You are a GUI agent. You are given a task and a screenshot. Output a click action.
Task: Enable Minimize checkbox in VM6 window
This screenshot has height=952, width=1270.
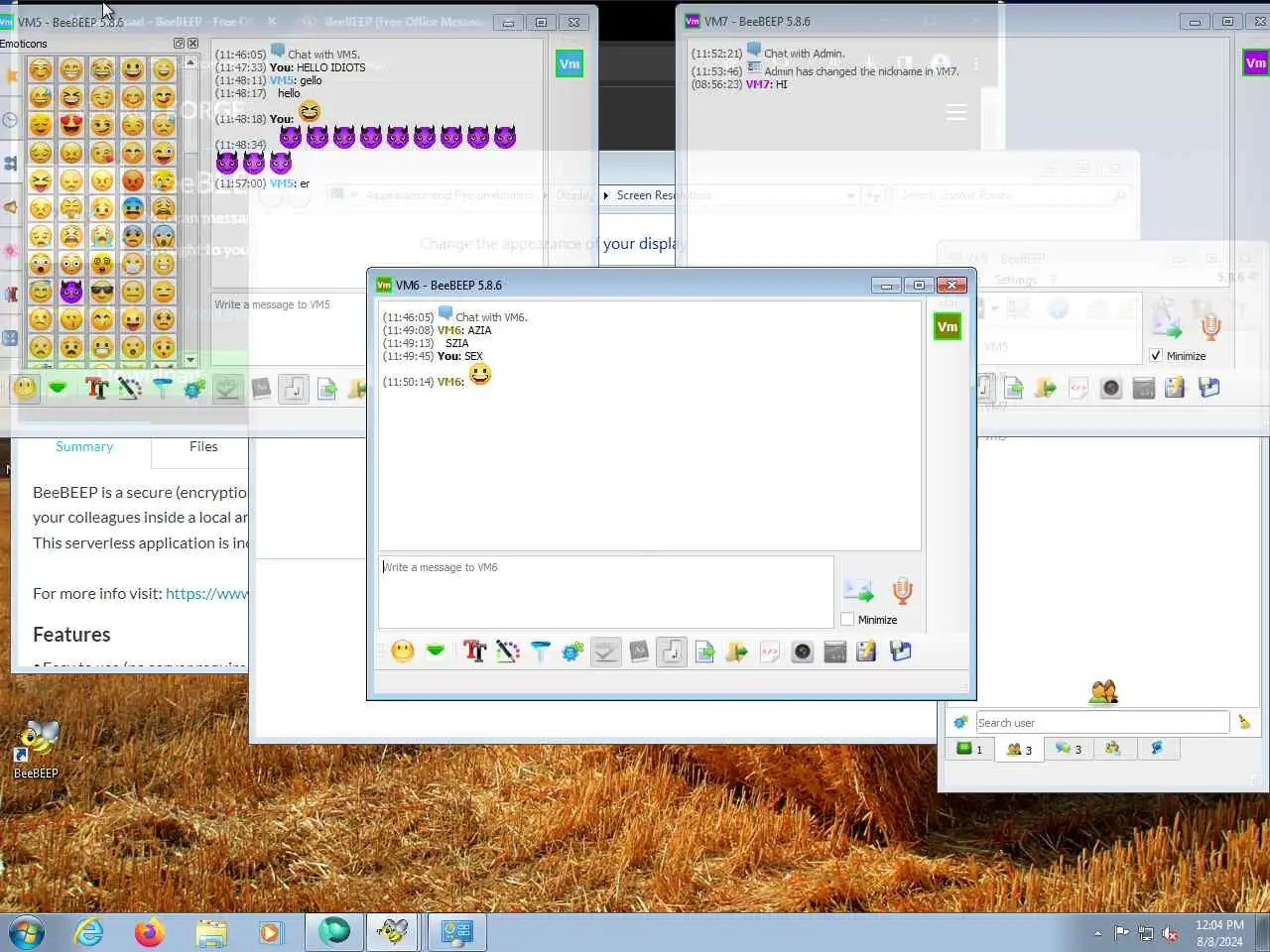(847, 619)
